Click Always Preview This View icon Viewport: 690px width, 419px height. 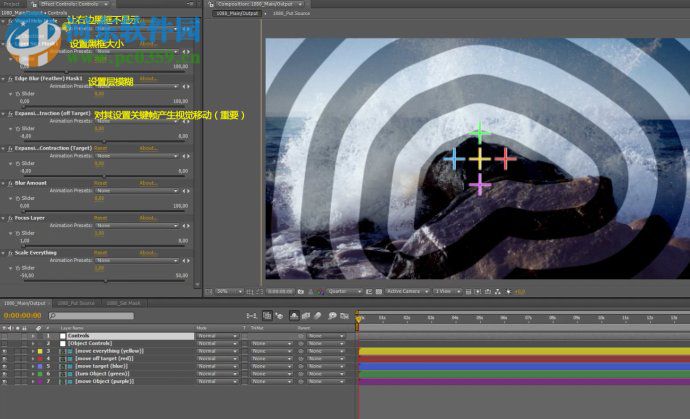coord(209,291)
